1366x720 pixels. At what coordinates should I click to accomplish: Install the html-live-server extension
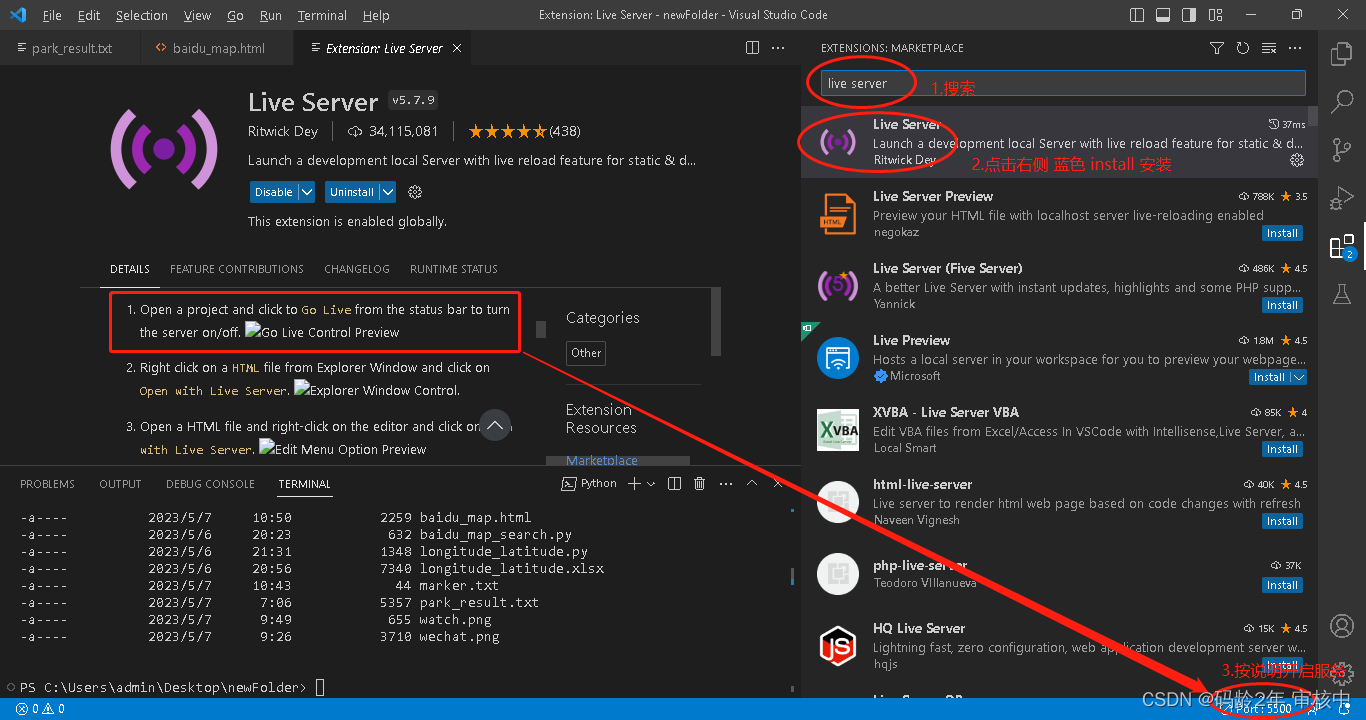point(1282,521)
